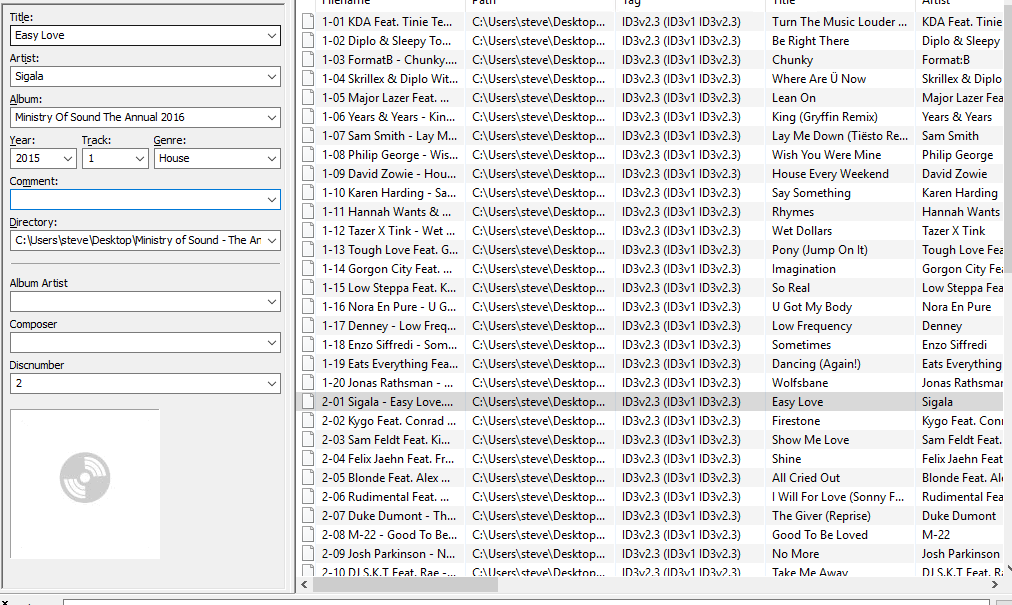1012x605 pixels.
Task: Click the title cell Turn The Music Louder
Action: click(839, 22)
